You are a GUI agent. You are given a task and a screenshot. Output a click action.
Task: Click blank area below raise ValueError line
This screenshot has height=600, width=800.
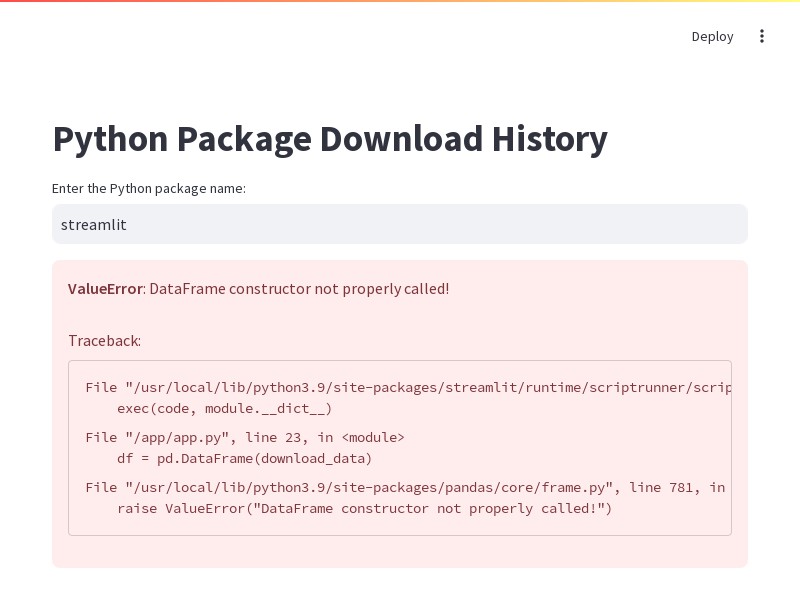(x=400, y=526)
